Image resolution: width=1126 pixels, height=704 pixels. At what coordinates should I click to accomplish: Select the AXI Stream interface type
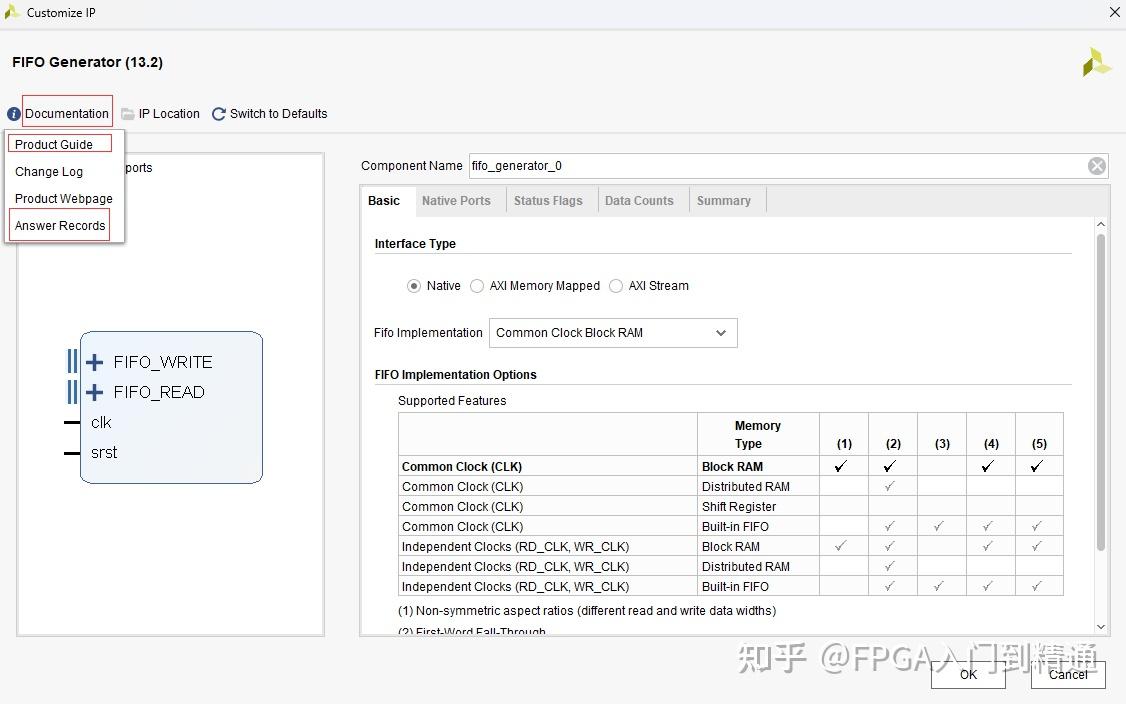point(616,286)
